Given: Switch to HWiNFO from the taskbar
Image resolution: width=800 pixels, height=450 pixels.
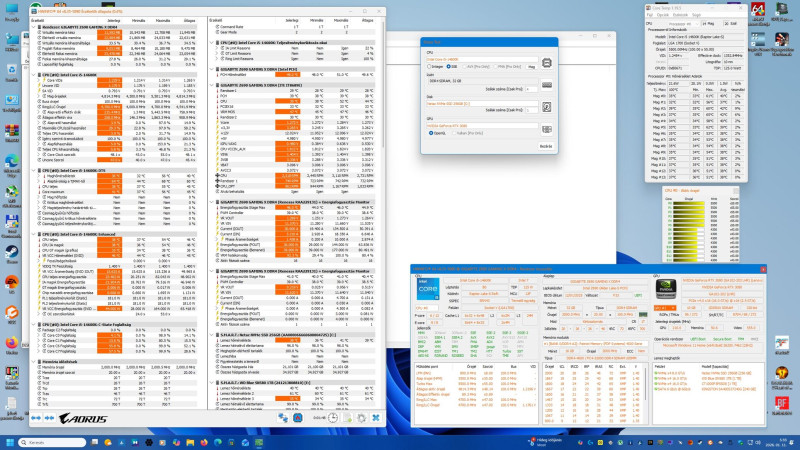Looking at the screenshot, I should (x=259, y=442).
